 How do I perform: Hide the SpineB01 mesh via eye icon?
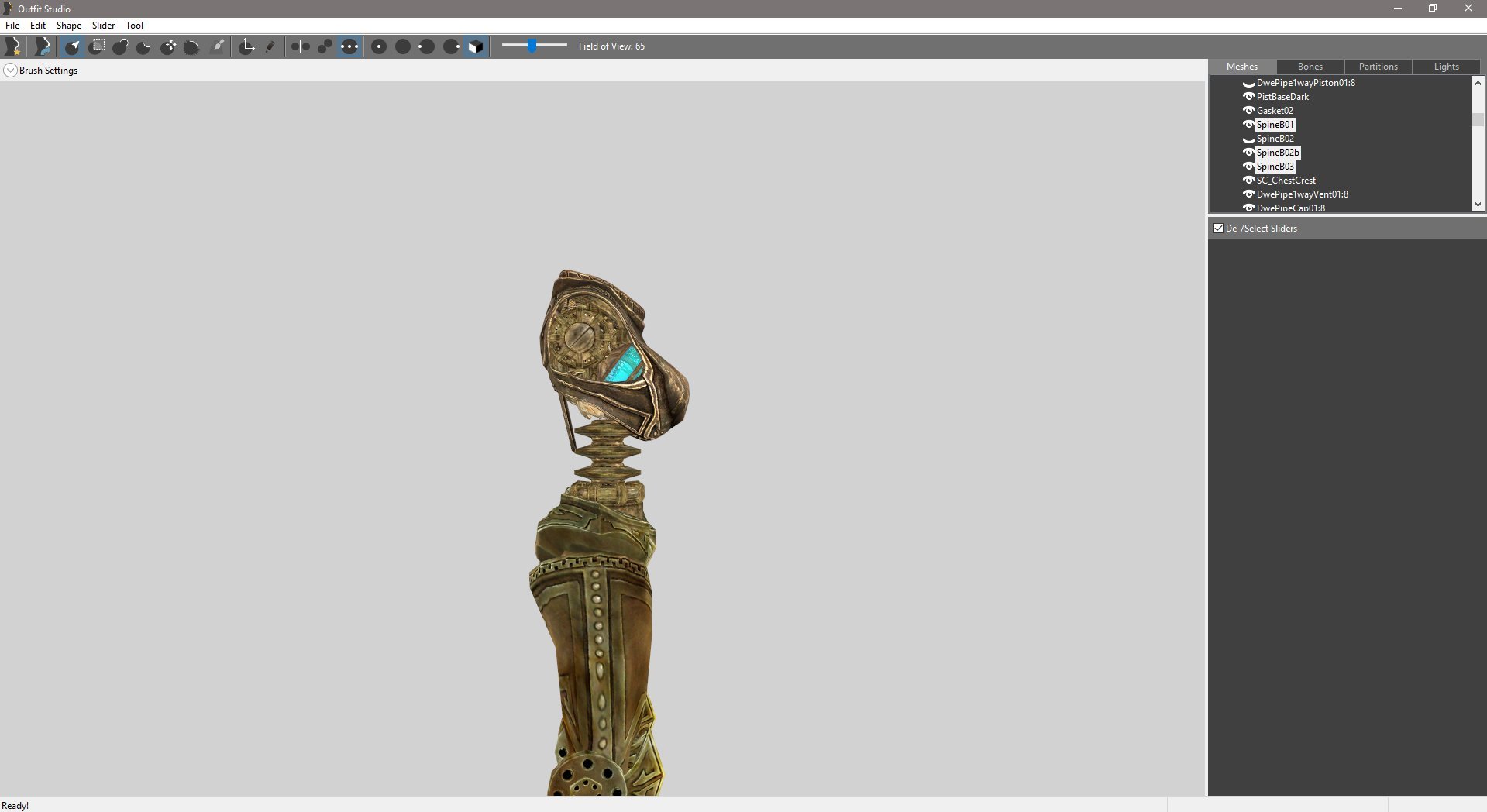click(x=1248, y=125)
